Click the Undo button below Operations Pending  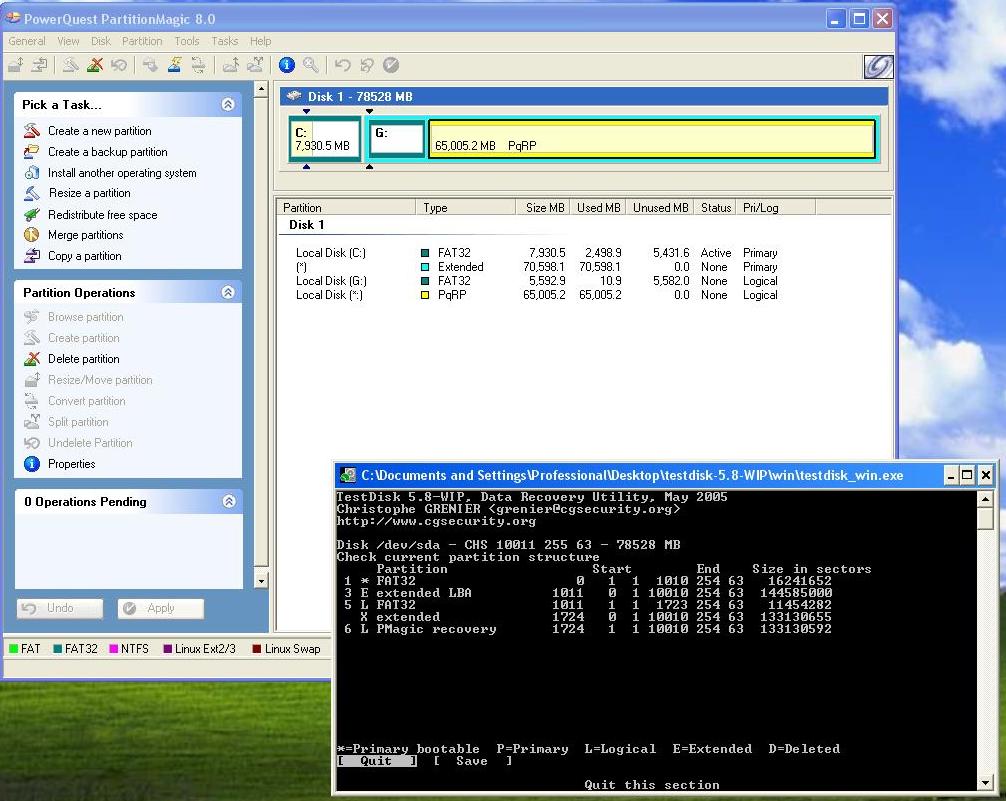60,608
